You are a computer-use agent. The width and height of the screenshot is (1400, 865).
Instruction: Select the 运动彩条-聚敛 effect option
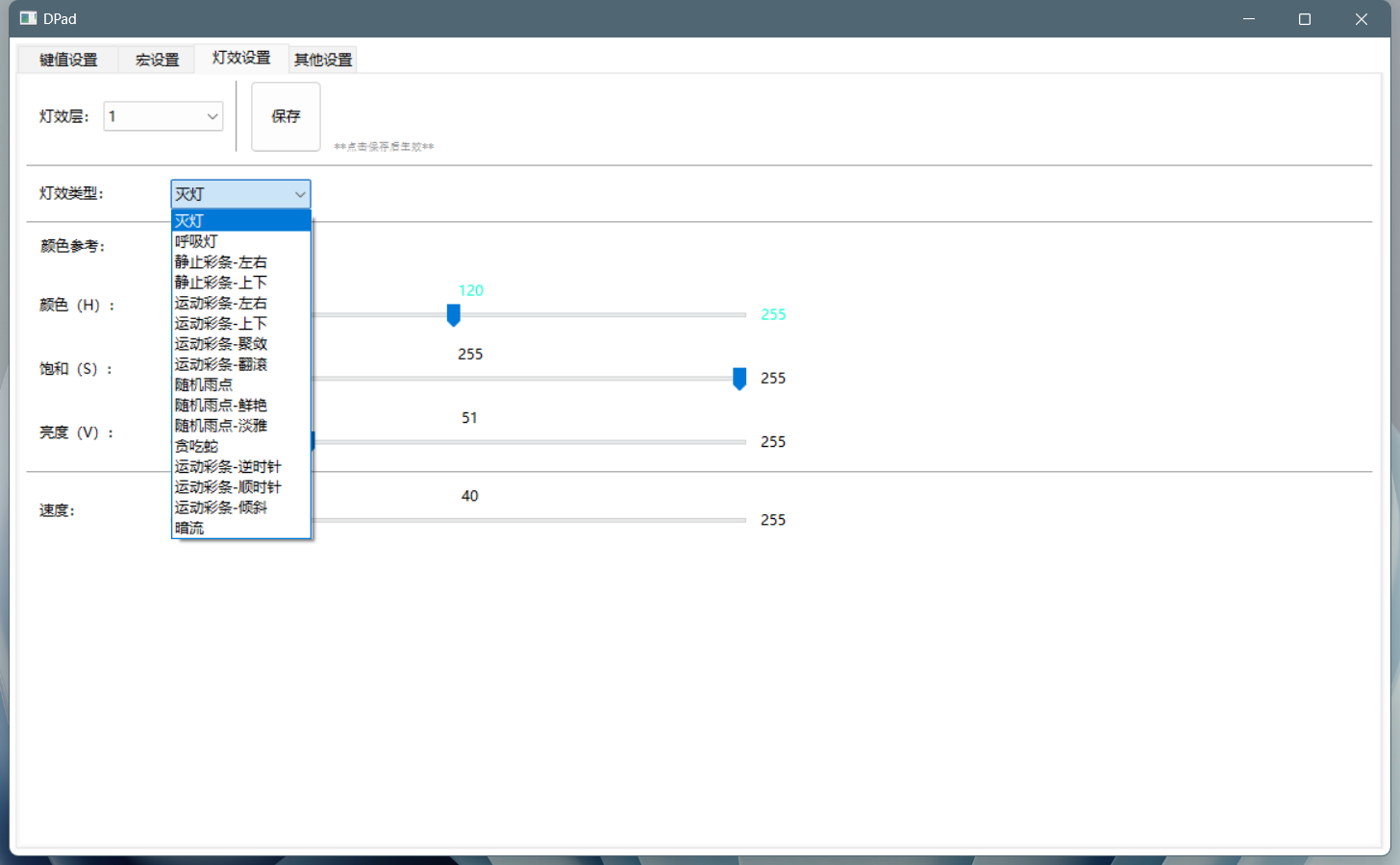coord(221,343)
